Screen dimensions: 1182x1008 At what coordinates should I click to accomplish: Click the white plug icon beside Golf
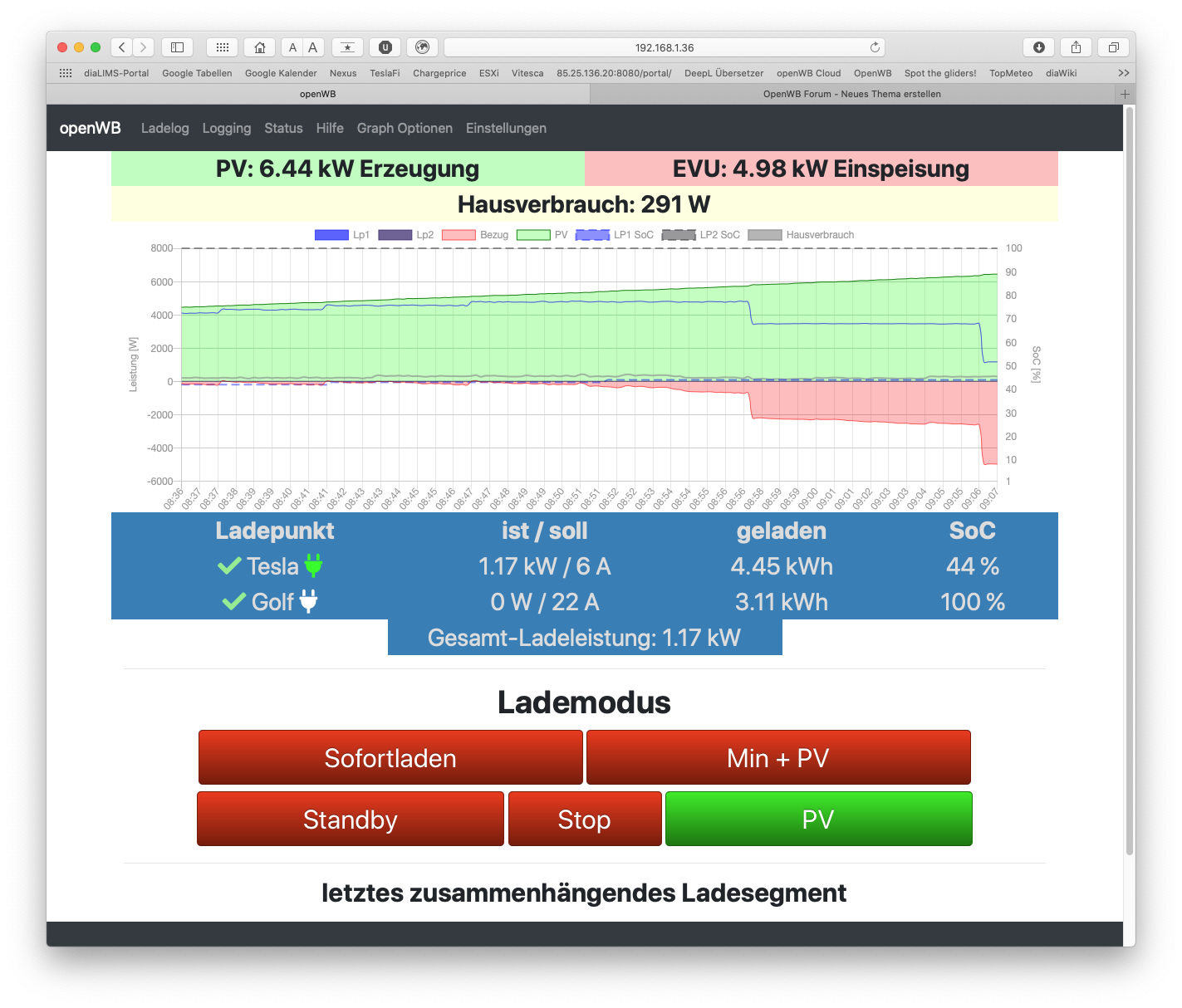tap(308, 601)
